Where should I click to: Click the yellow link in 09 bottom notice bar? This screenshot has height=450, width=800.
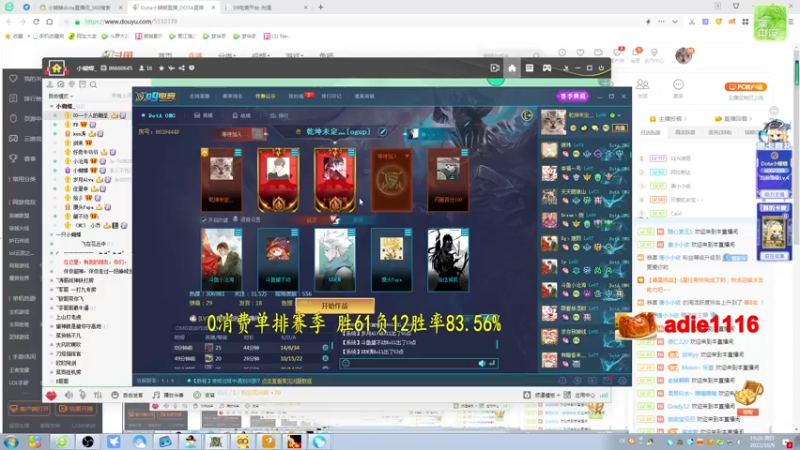point(286,381)
